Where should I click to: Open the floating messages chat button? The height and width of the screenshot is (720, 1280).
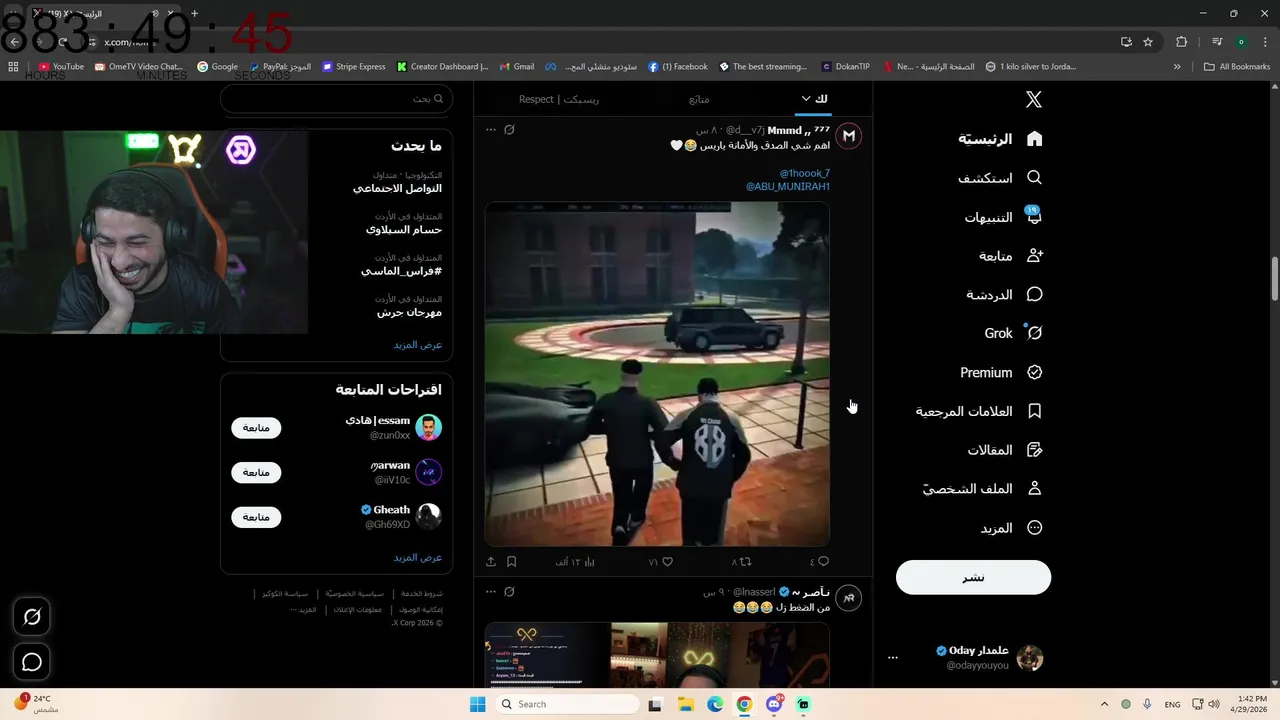pyautogui.click(x=32, y=662)
